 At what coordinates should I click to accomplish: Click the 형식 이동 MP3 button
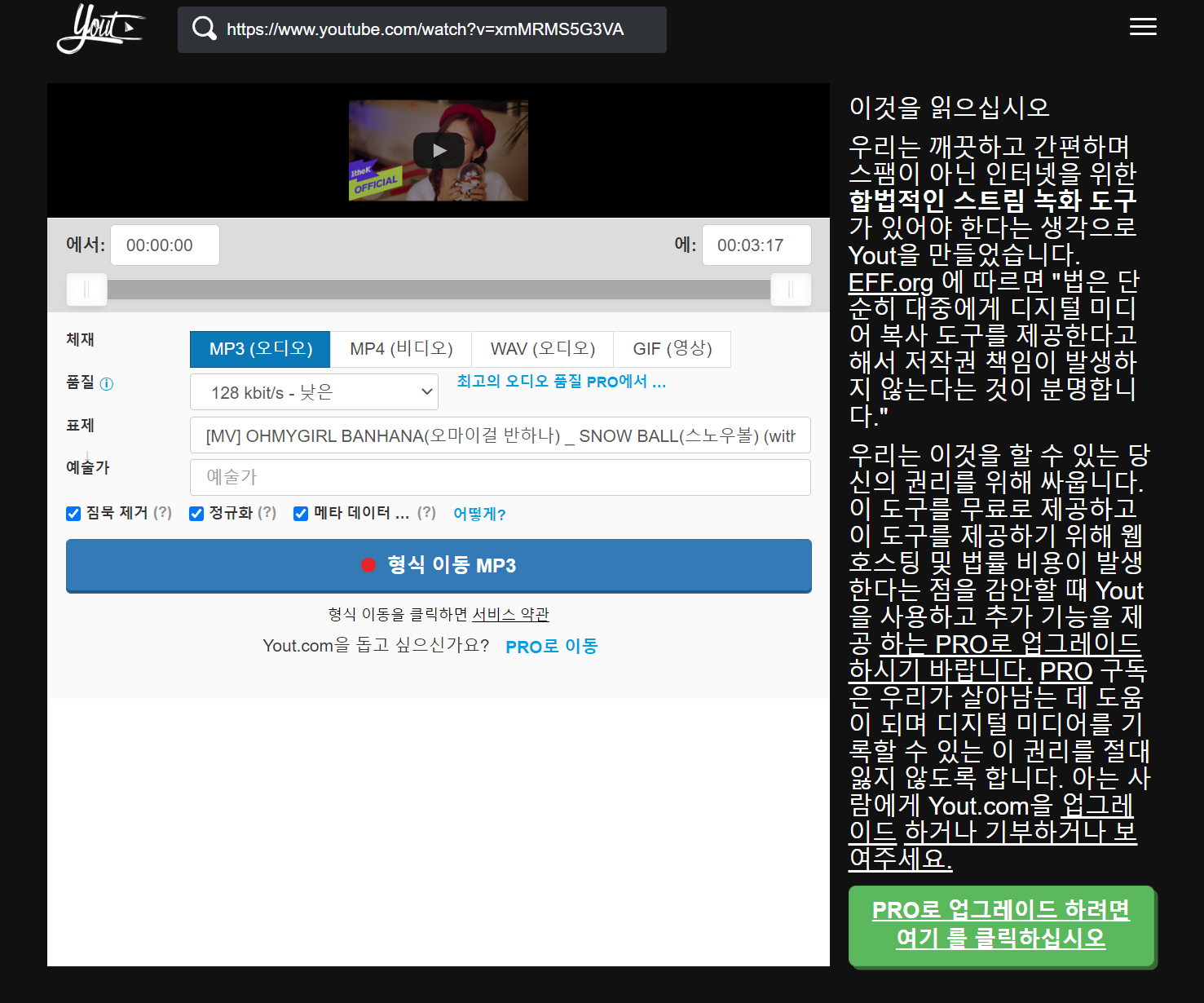[439, 565]
